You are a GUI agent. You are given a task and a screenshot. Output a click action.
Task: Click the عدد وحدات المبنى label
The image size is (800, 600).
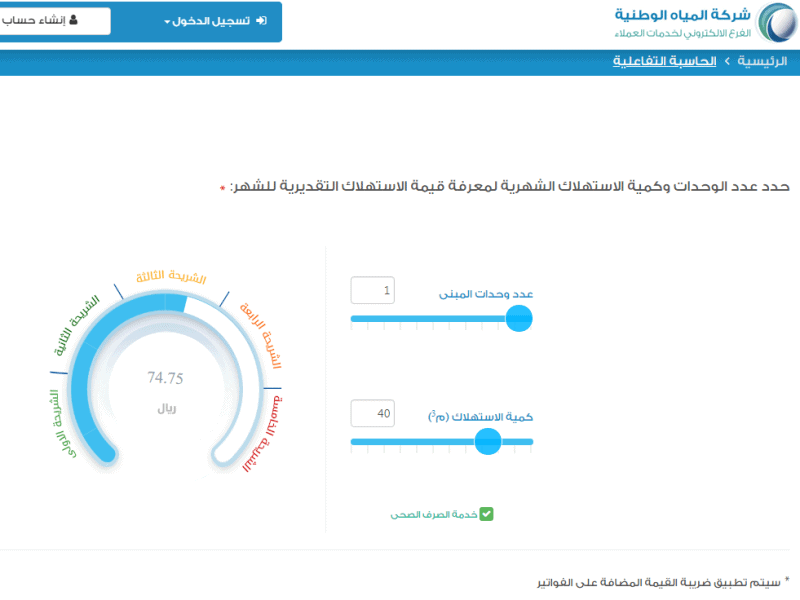coord(486,294)
